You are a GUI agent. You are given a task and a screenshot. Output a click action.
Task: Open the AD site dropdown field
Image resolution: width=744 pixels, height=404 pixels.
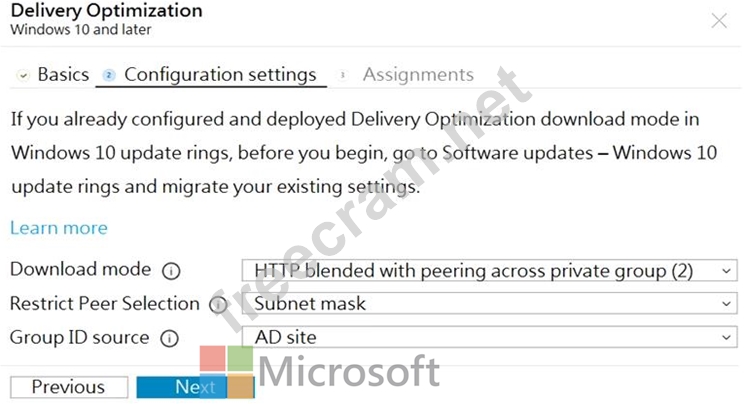(489, 337)
